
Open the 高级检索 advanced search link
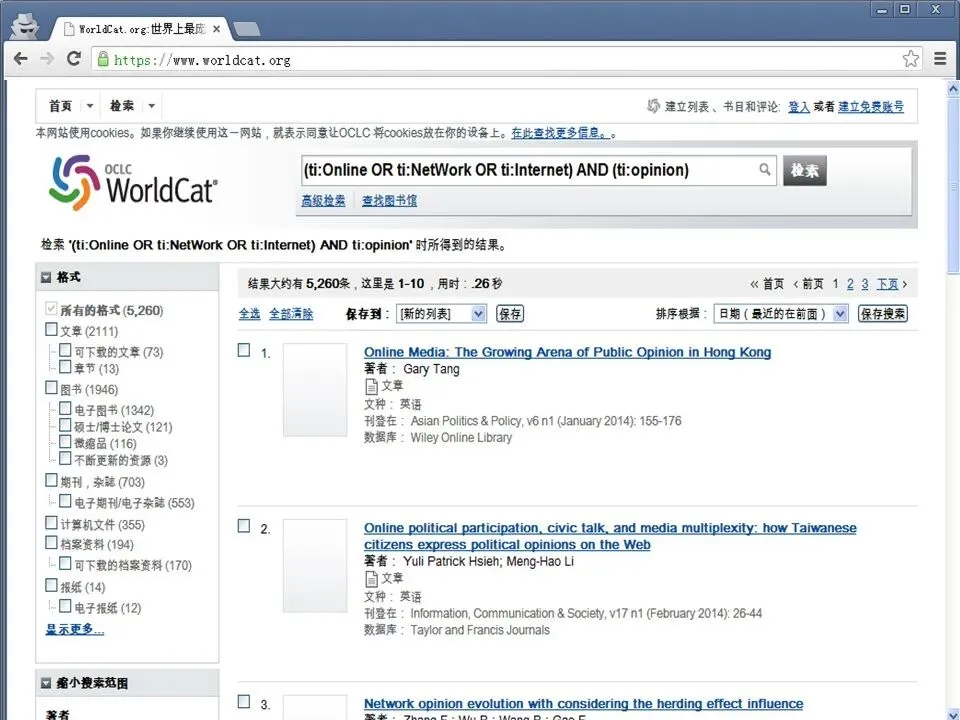(323, 201)
